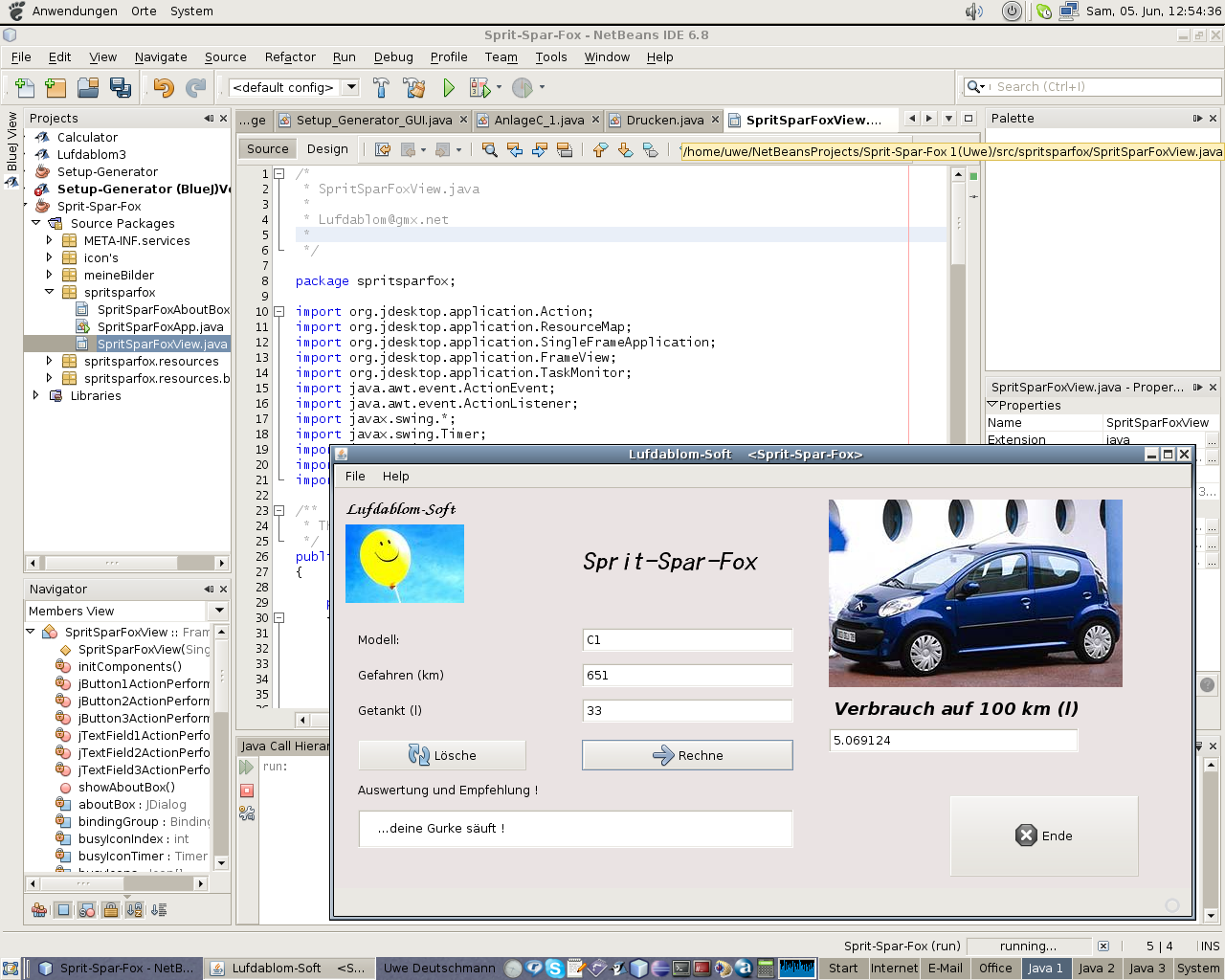Screen dimensions: 1225x980
Task: Click the New Project toolbar icon
Action: [x=56, y=87]
